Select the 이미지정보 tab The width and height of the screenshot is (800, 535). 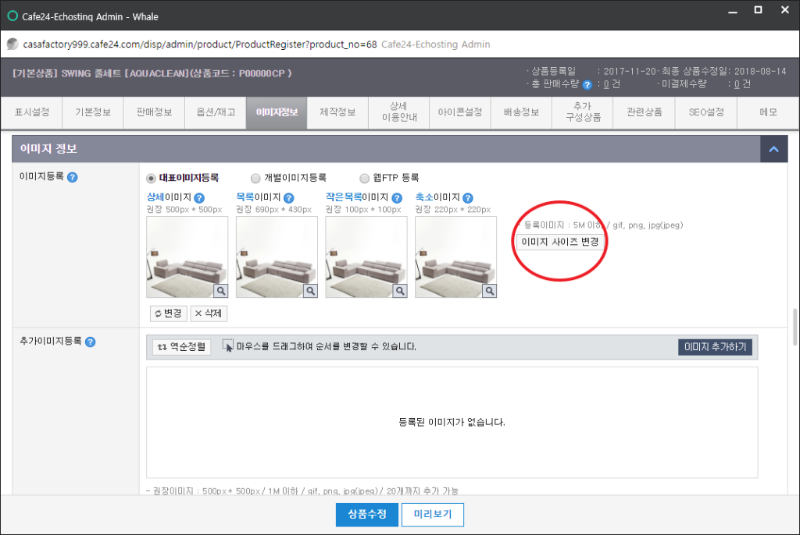[277, 112]
